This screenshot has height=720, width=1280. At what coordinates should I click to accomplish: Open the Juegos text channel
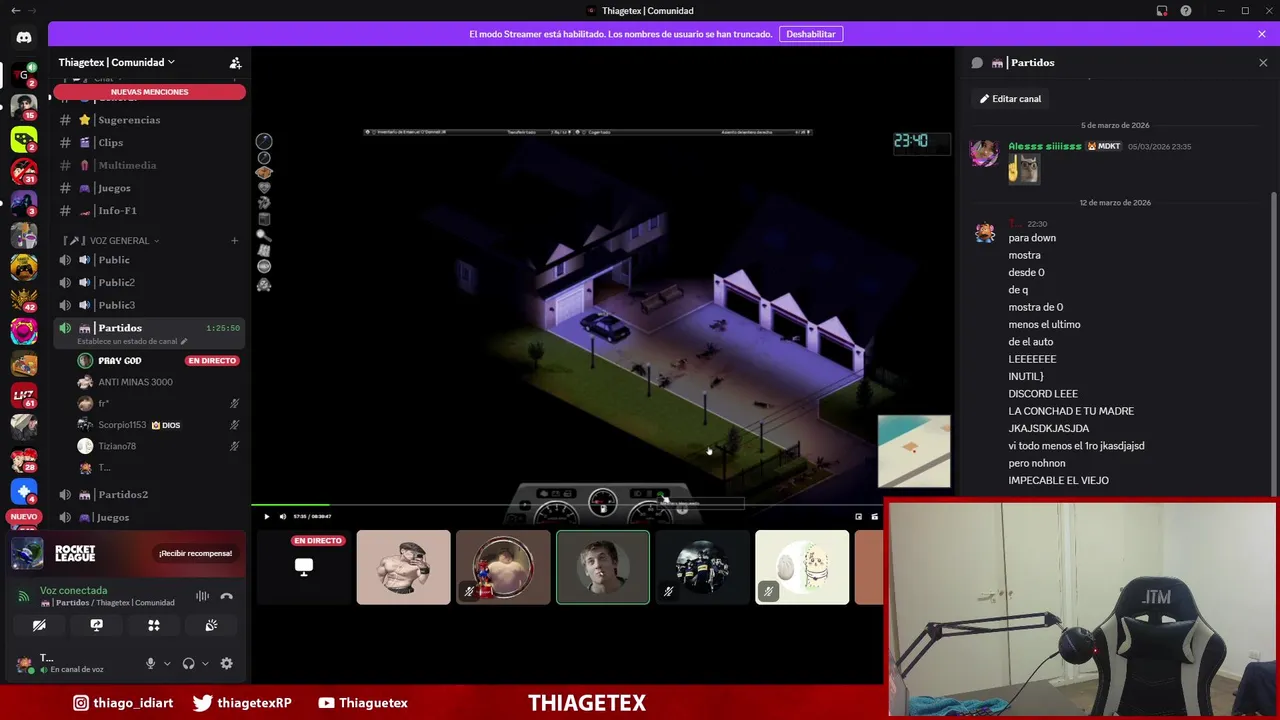click(x=149, y=188)
